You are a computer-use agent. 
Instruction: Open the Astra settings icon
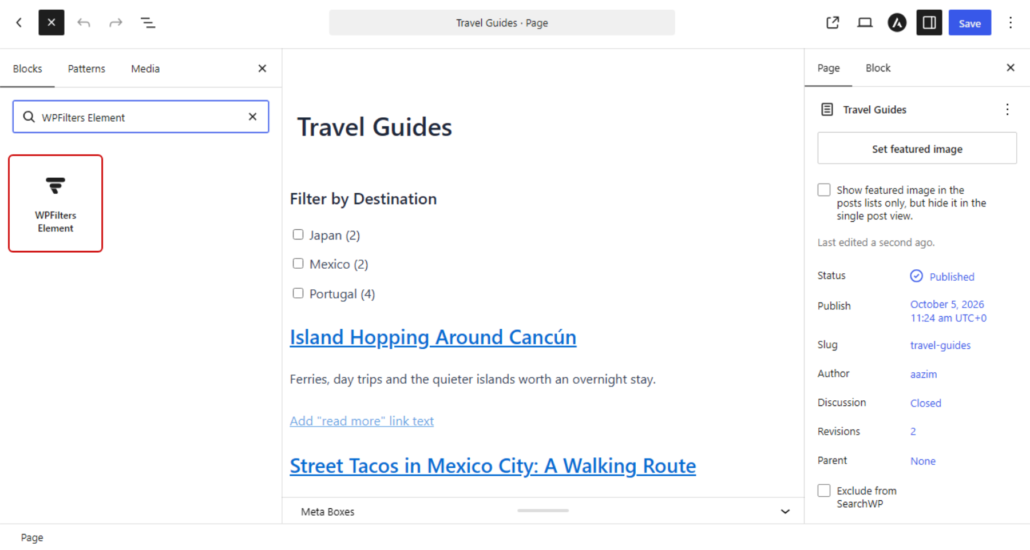pyautogui.click(x=897, y=23)
